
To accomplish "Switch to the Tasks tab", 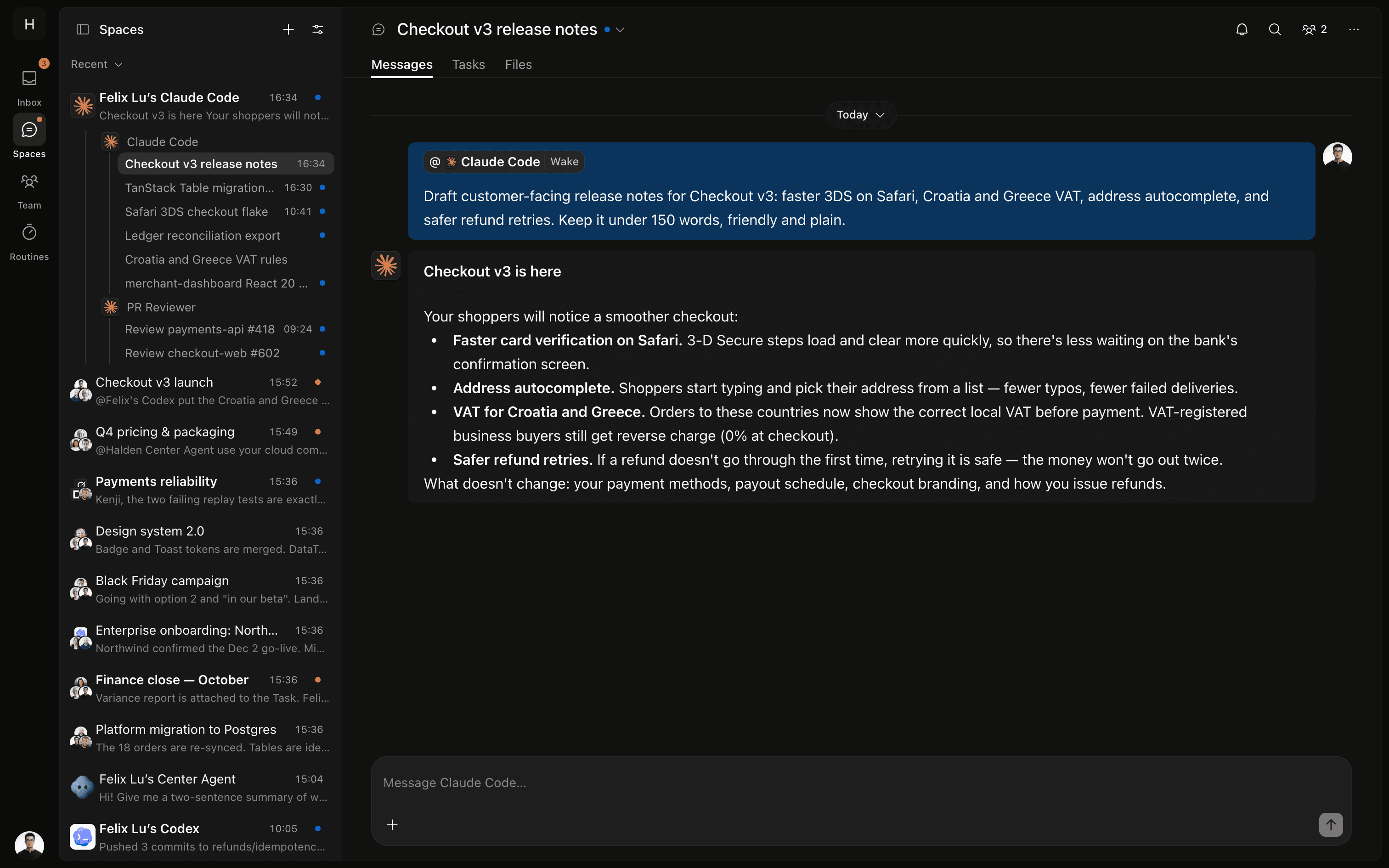I will (x=469, y=64).
